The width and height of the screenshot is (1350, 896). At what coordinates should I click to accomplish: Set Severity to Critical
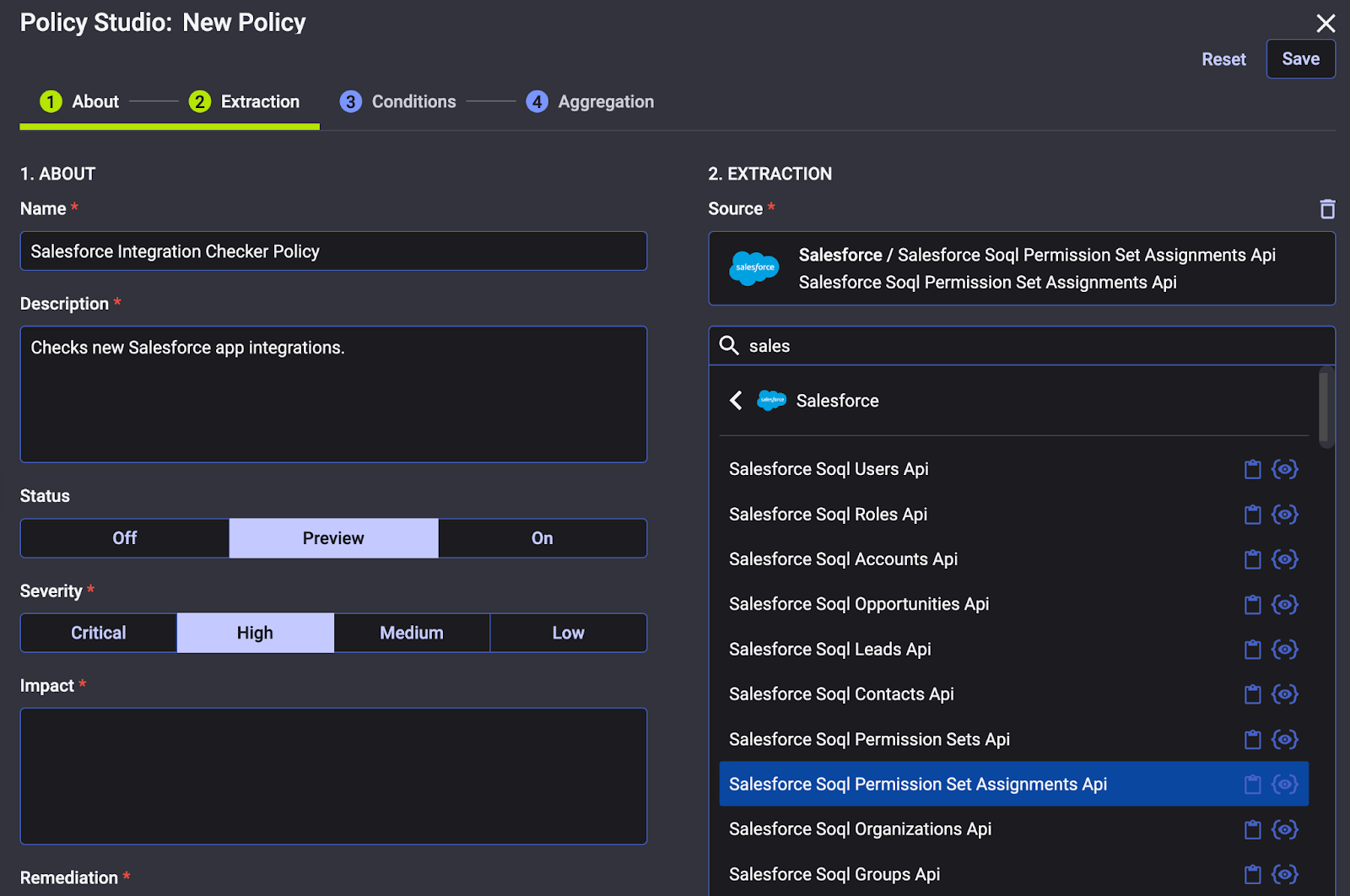pos(99,633)
